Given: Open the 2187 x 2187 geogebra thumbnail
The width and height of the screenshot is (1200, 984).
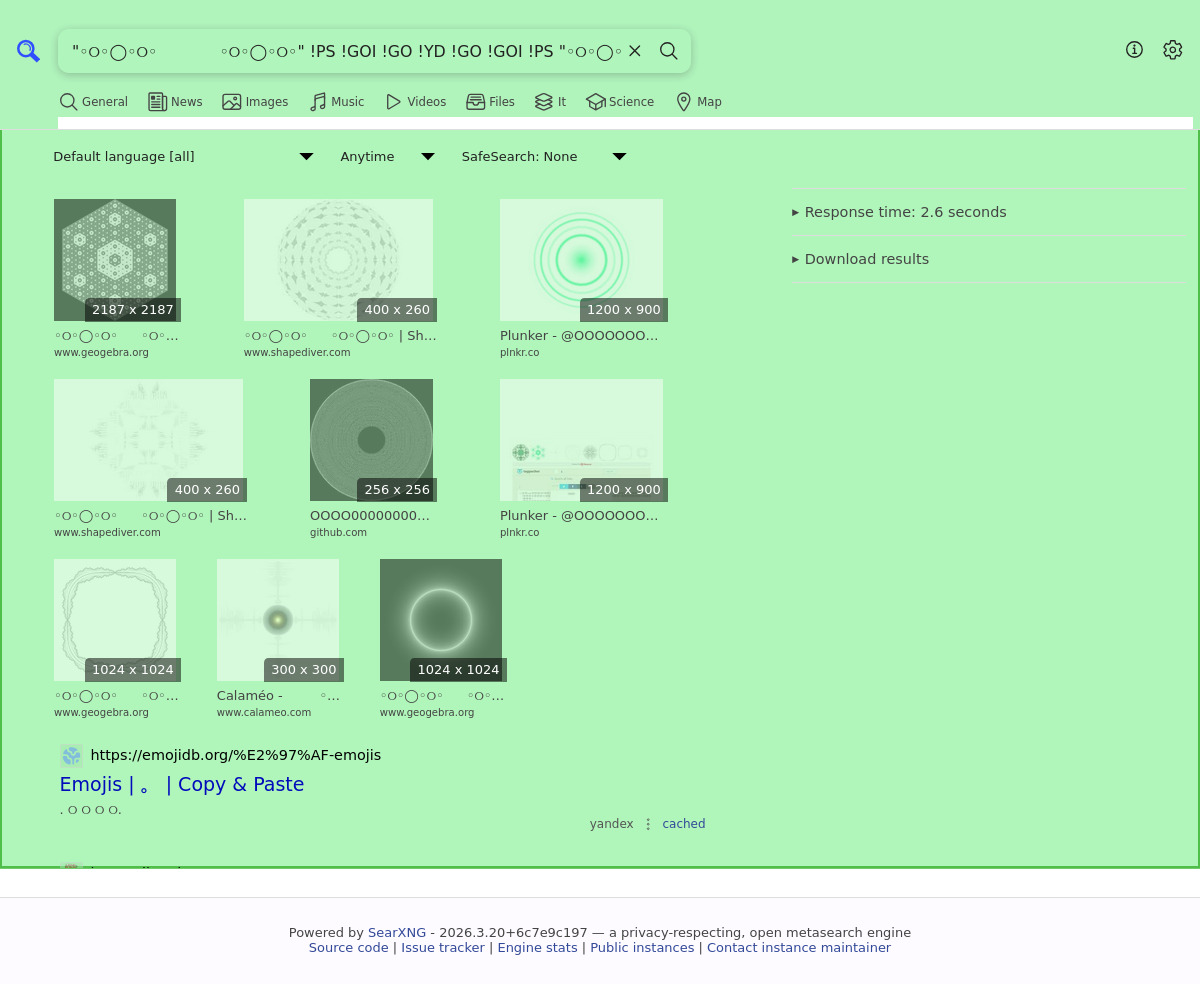Looking at the screenshot, I should 115,260.
